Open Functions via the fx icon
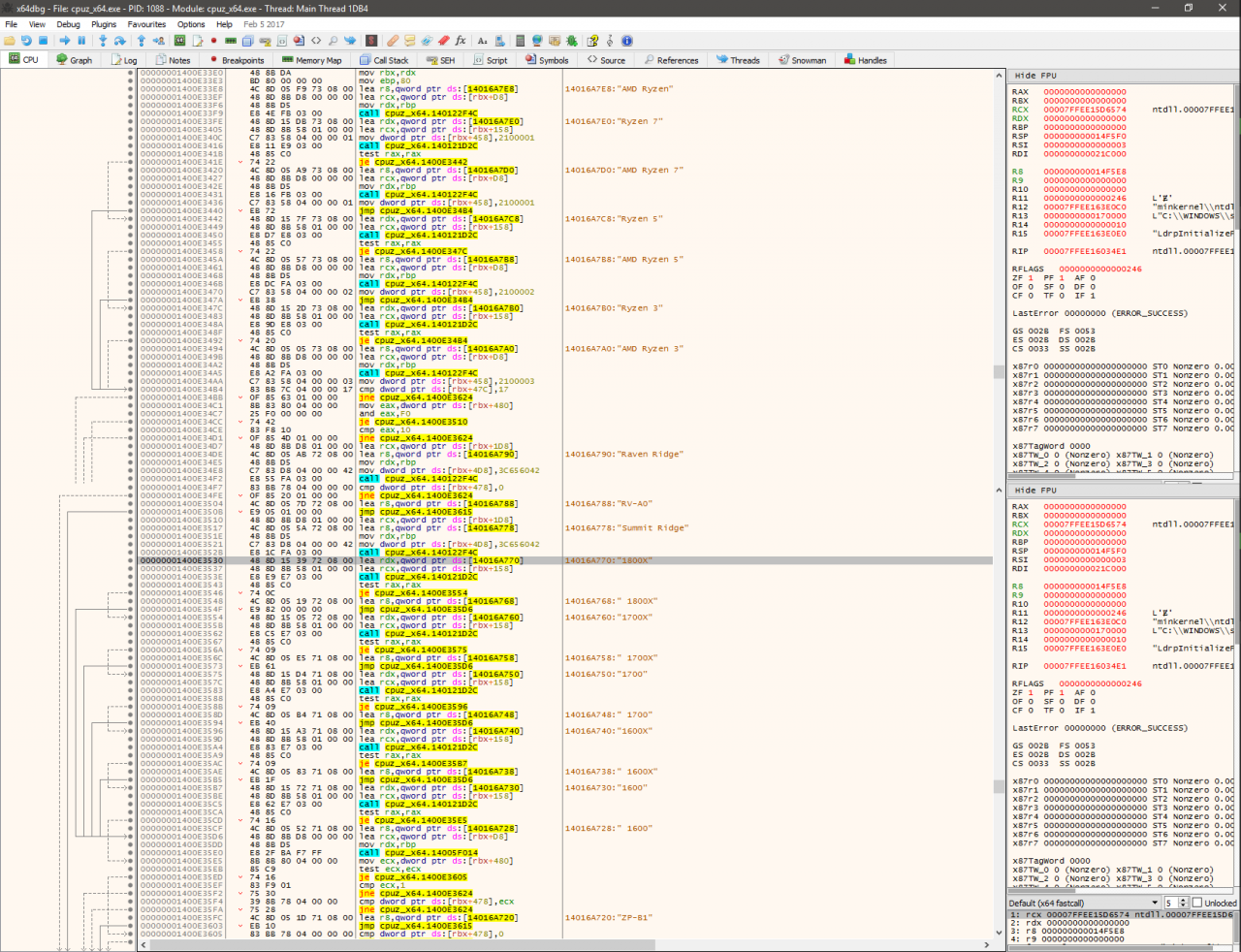 pyautogui.click(x=461, y=41)
